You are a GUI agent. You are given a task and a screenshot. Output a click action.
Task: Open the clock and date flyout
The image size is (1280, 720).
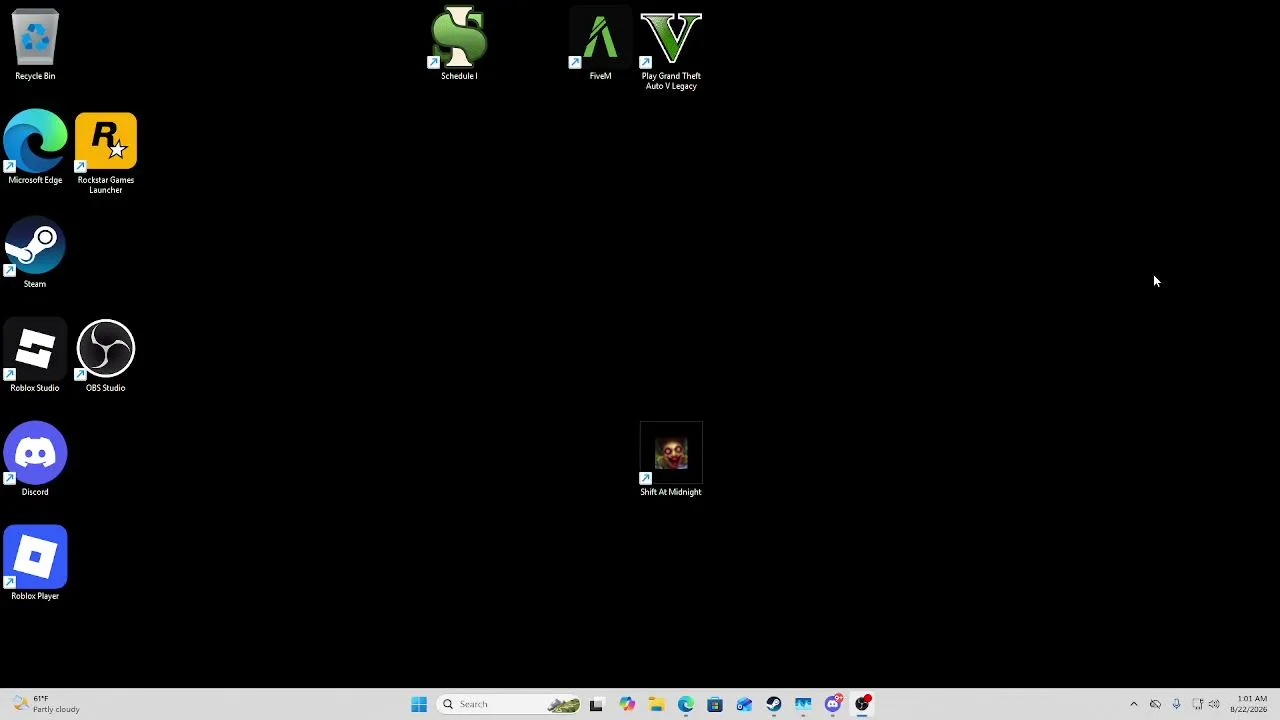point(1251,704)
